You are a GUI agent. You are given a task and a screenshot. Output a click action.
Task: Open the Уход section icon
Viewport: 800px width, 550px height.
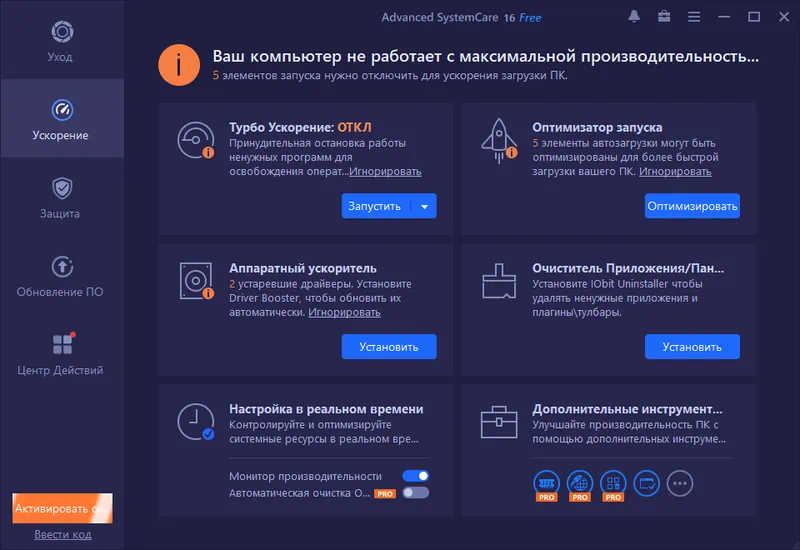click(62, 32)
